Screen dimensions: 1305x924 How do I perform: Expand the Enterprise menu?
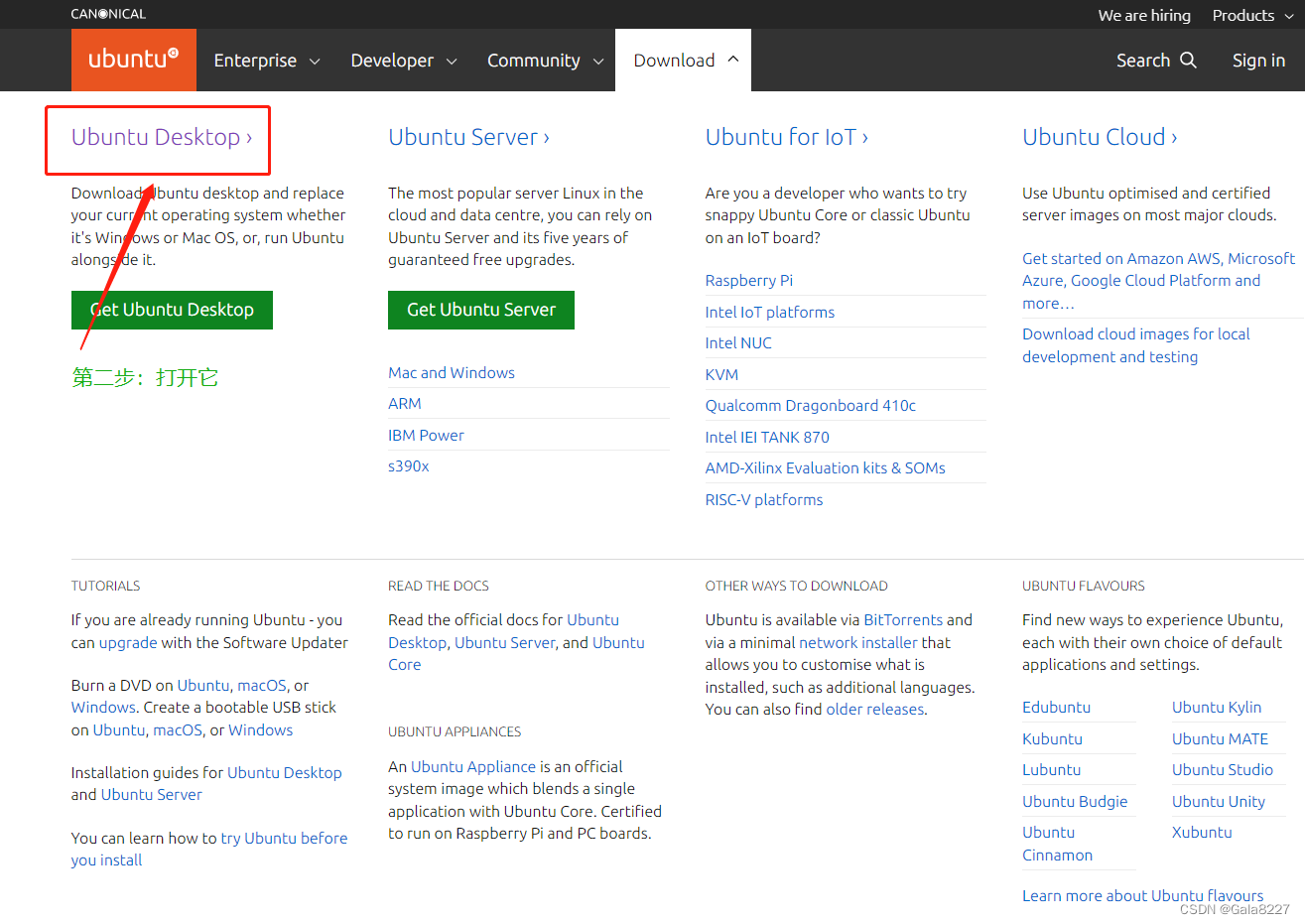[267, 61]
